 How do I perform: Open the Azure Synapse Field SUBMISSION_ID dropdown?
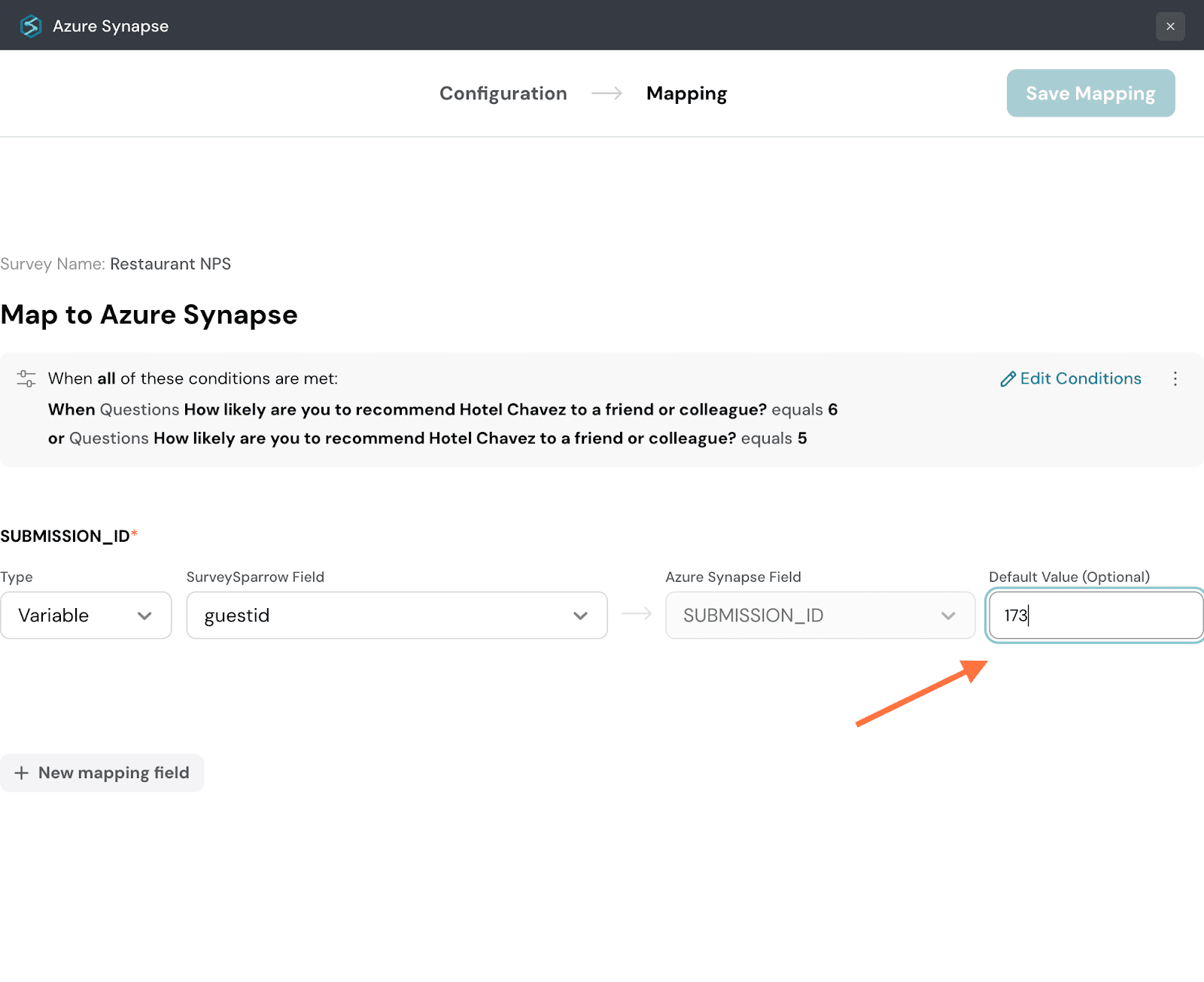pos(819,616)
